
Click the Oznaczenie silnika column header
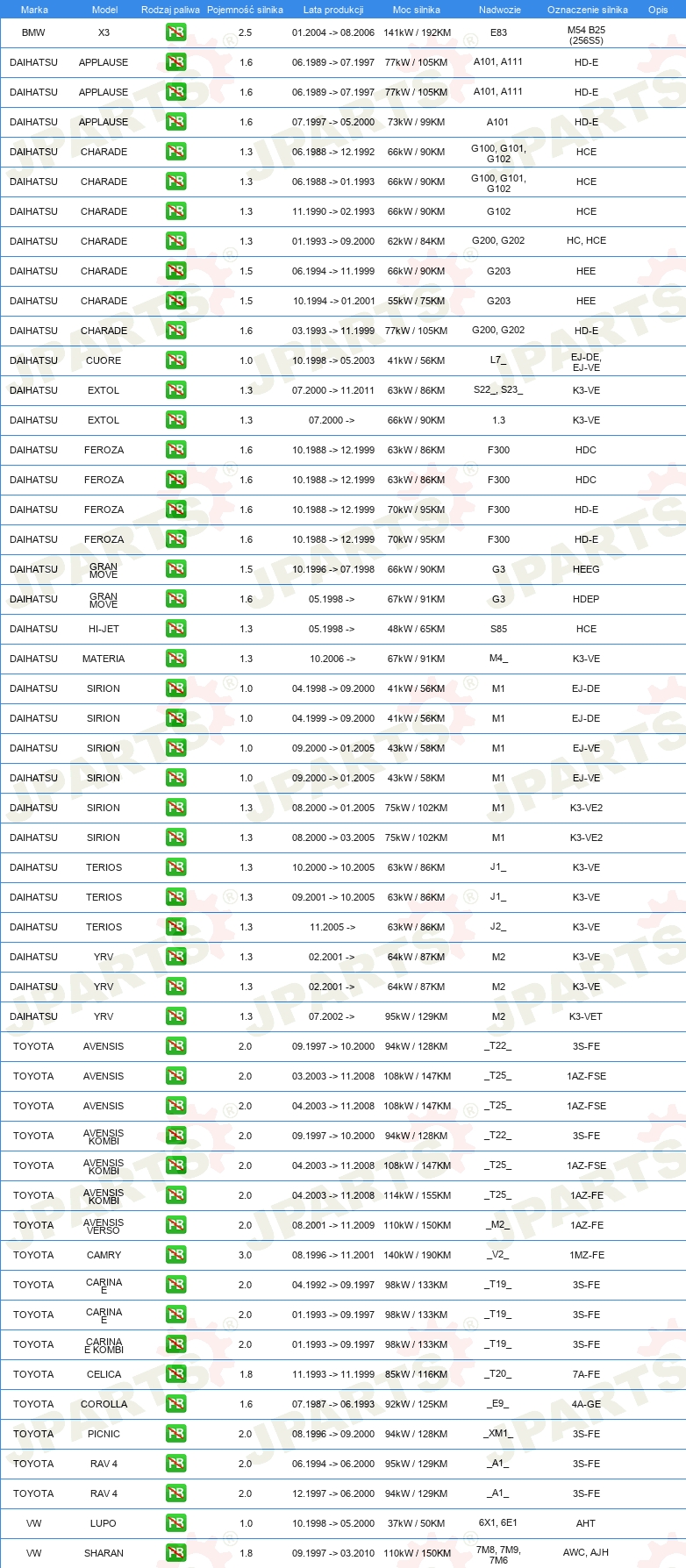point(588,10)
